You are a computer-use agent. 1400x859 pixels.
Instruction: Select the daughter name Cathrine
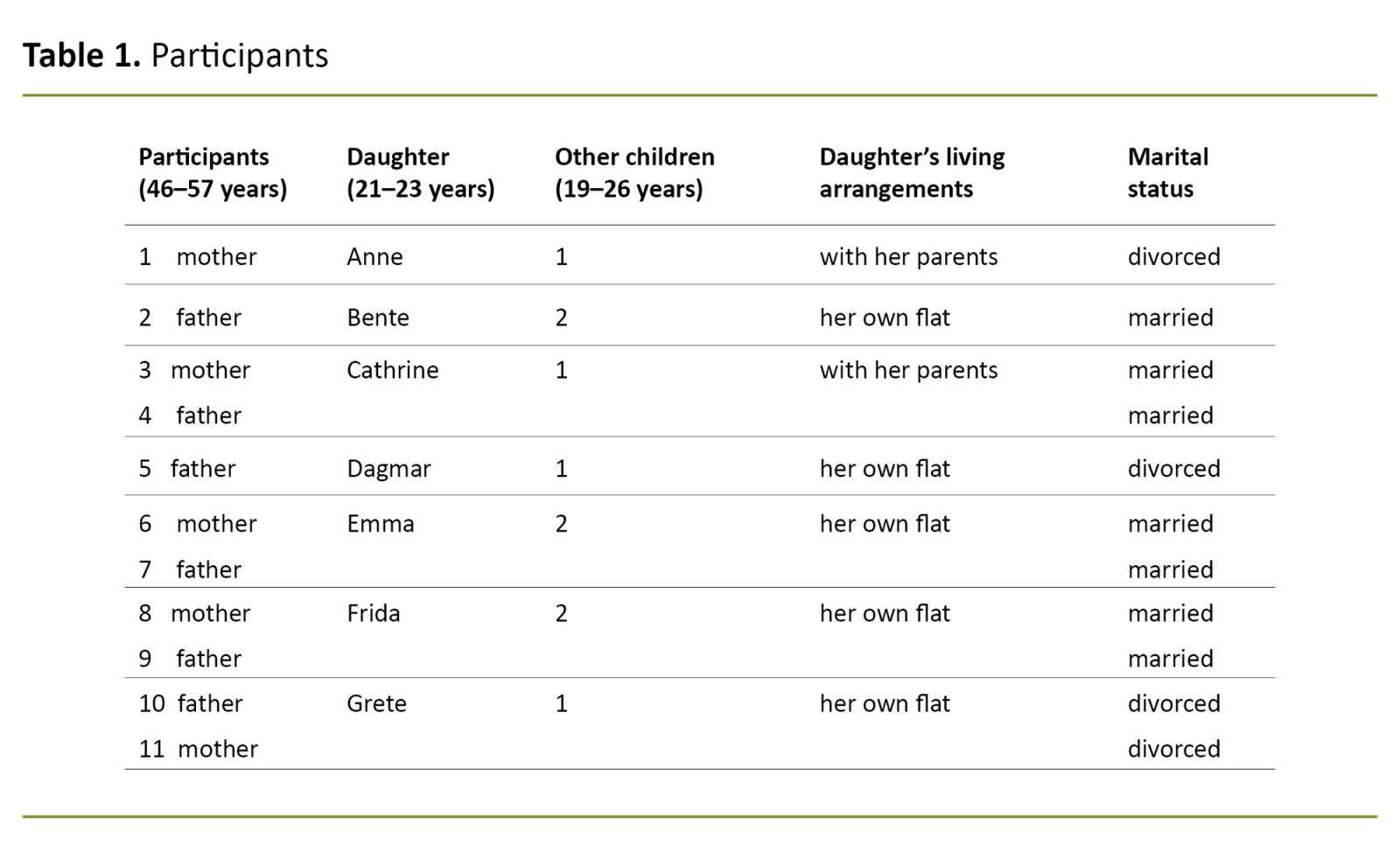coord(392,370)
